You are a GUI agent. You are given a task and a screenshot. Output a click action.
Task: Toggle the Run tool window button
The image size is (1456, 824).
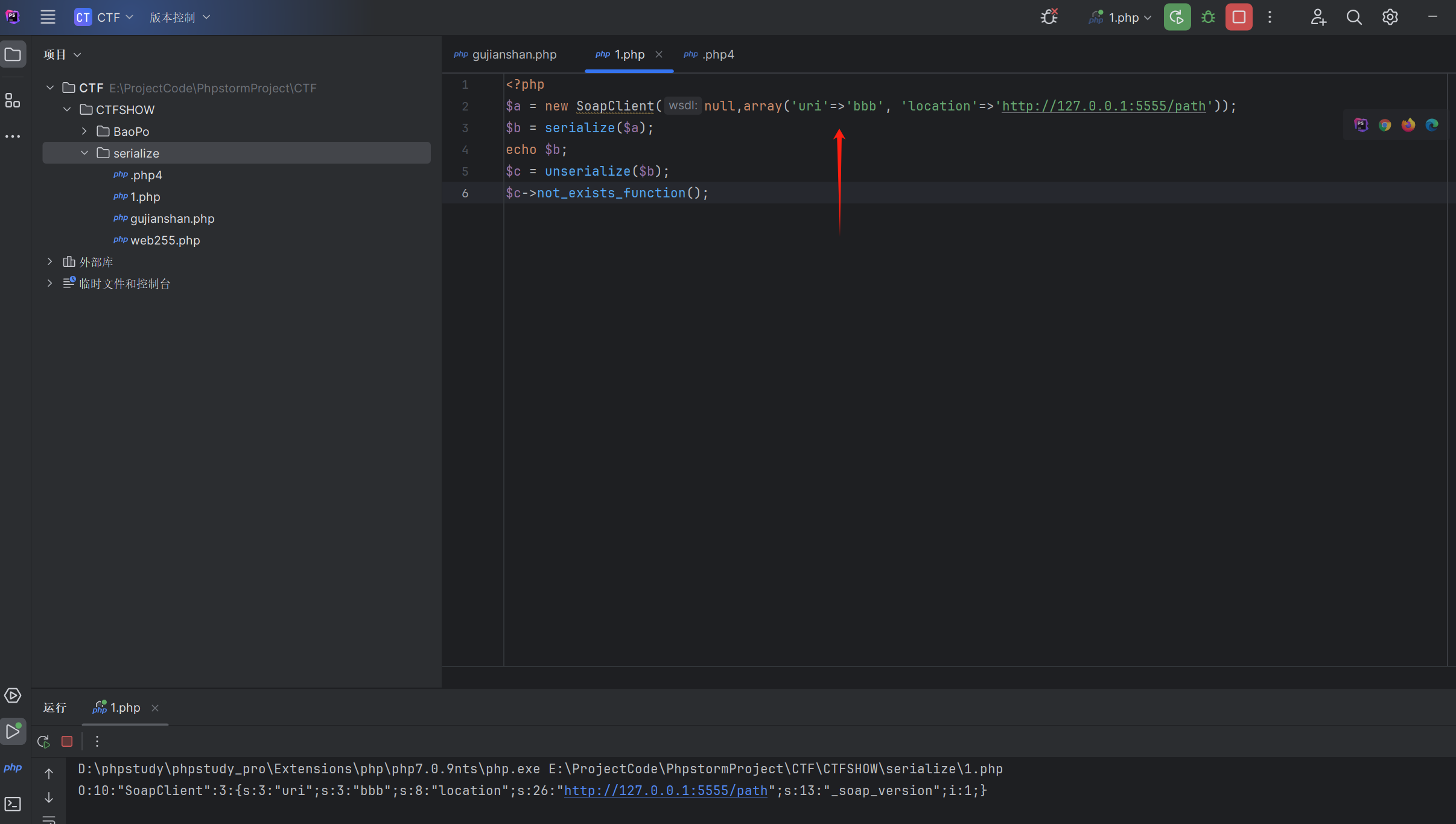pos(13,732)
